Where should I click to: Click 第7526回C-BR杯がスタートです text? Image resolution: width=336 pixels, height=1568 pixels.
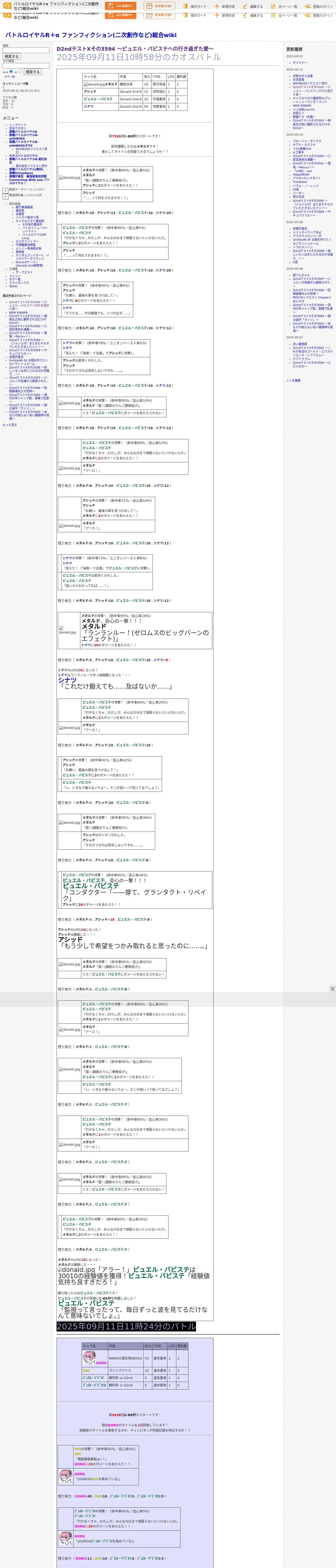click(x=135, y=136)
